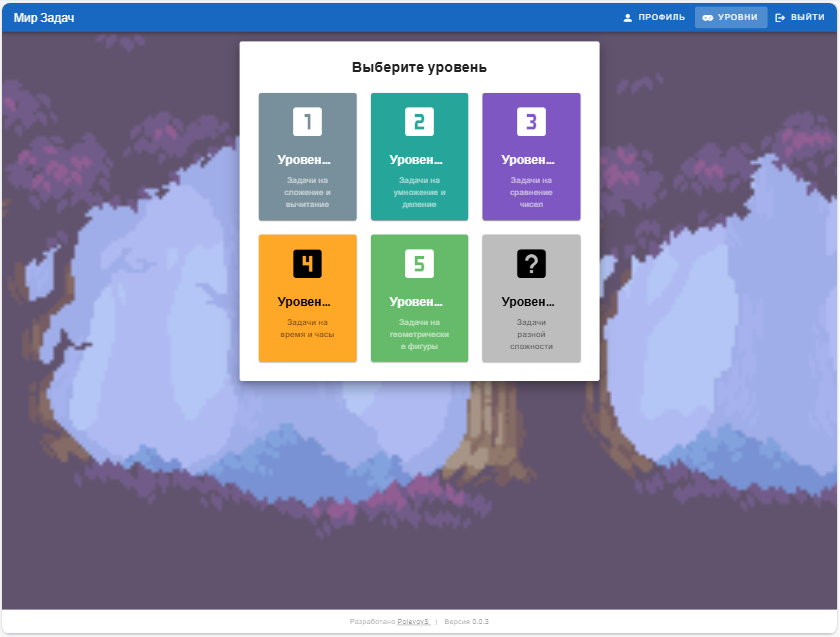Click the gamepad icon beside Уровни
840x637 pixels.
click(708, 18)
